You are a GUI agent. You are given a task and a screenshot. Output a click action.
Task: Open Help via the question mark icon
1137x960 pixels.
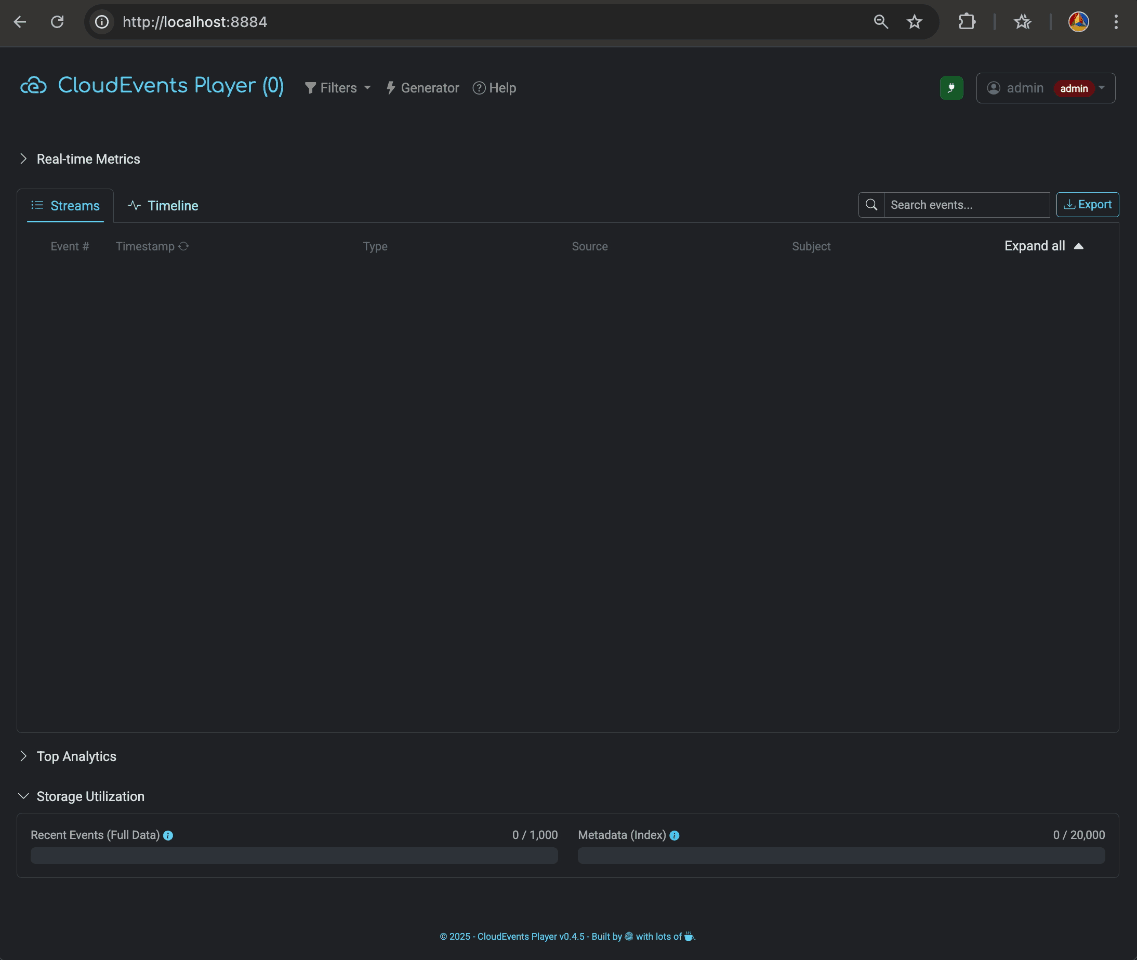coord(479,88)
